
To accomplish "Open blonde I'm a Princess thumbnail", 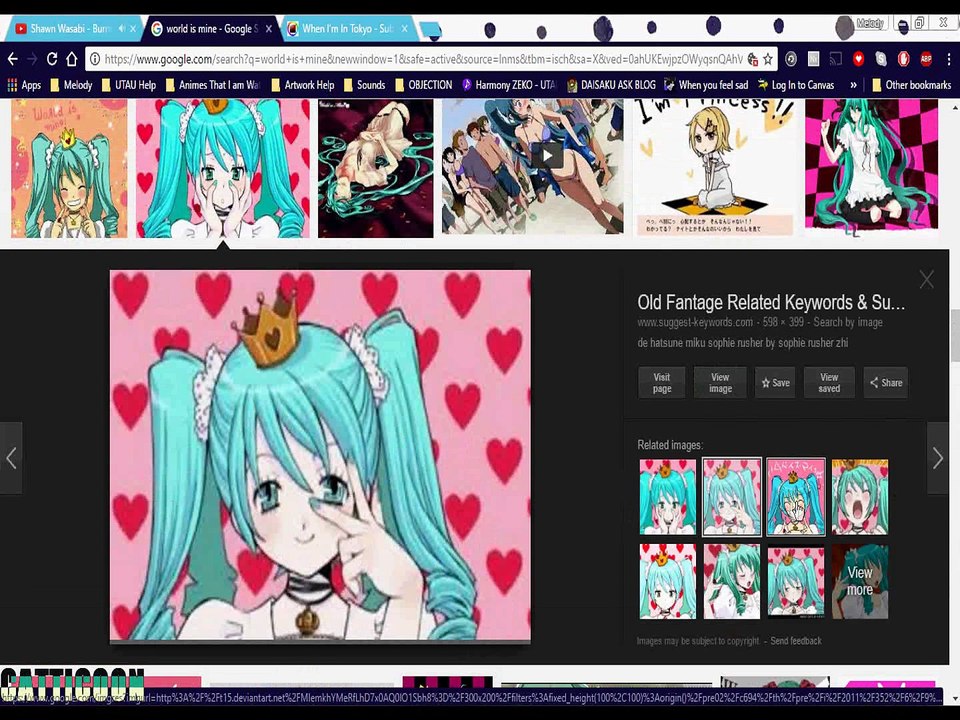I will 714,168.
